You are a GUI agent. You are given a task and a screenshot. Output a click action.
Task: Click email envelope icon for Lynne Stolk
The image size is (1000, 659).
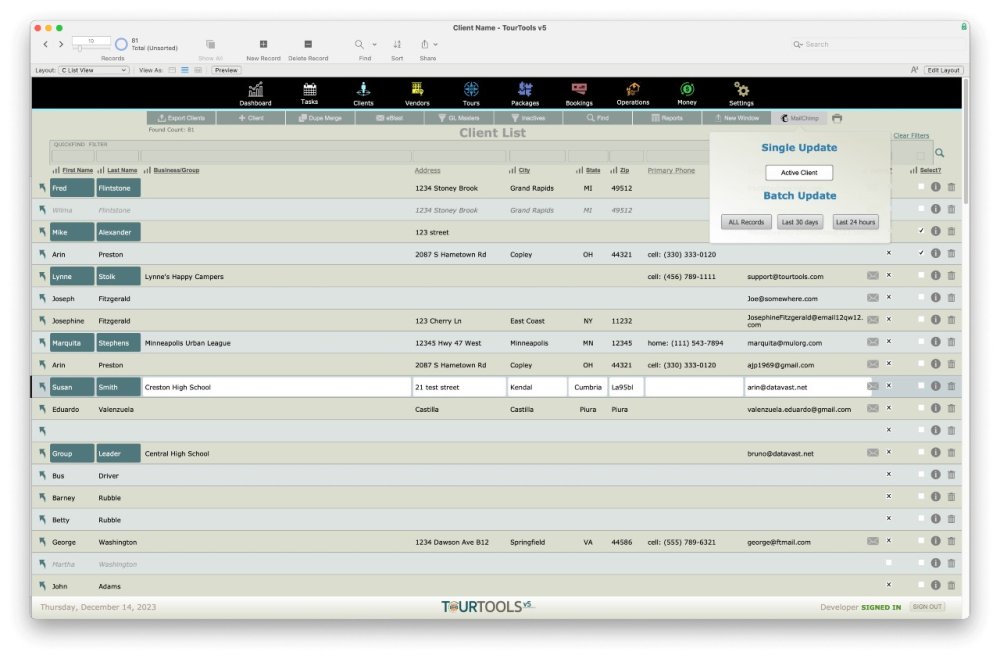click(x=872, y=276)
